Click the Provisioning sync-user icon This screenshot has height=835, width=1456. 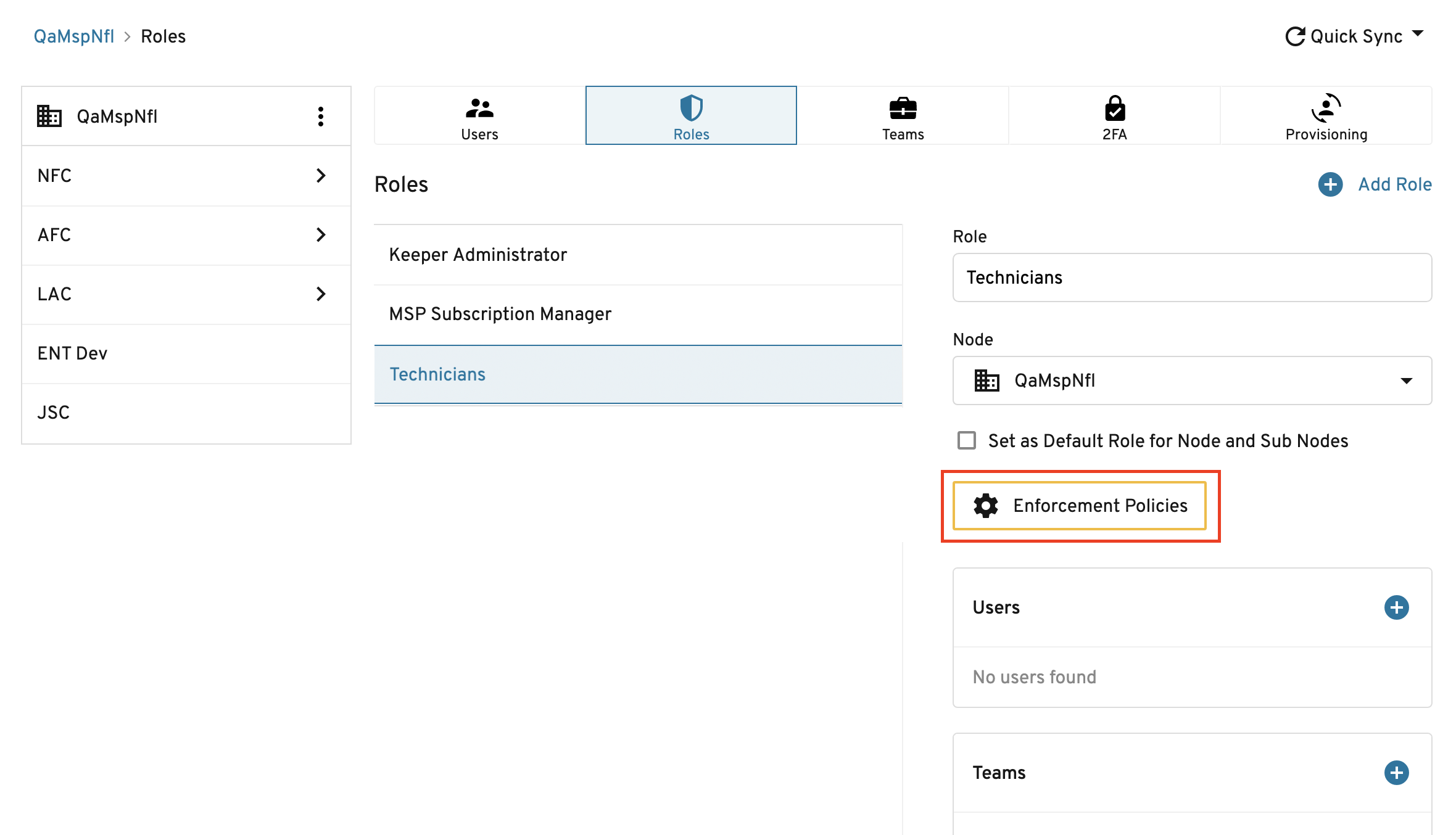1326,108
